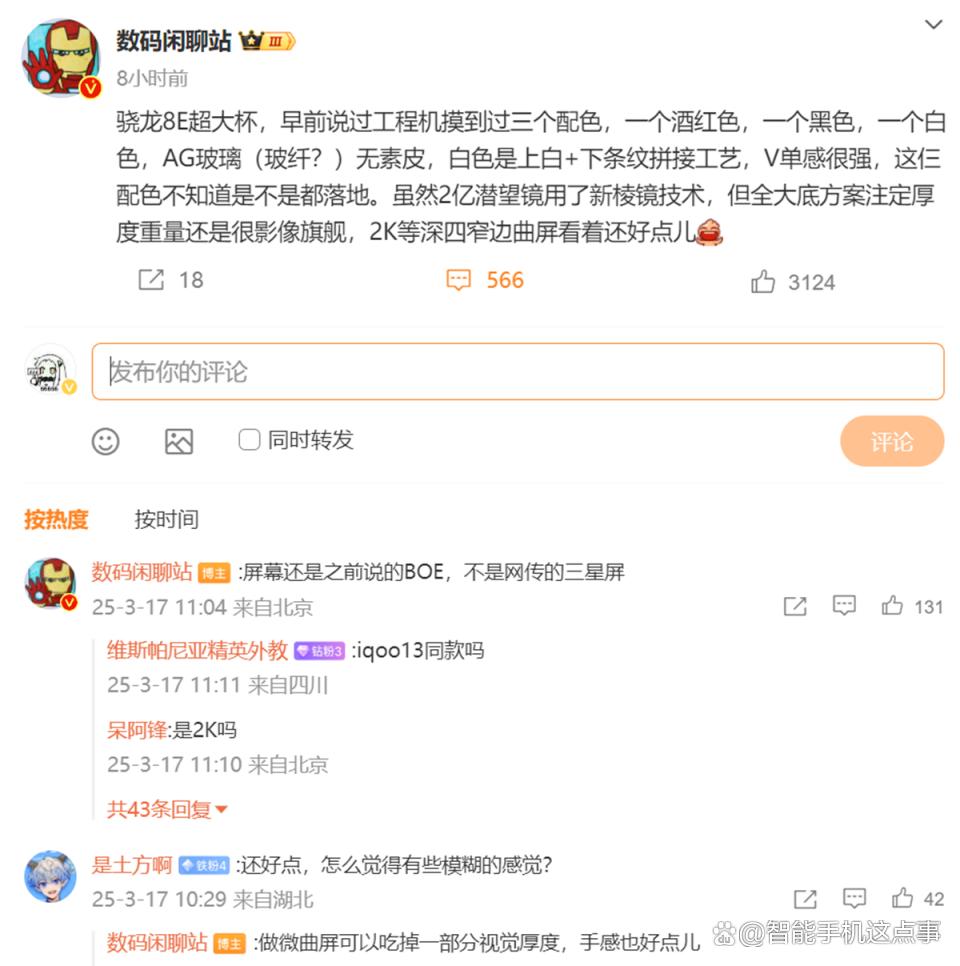
Task: Focus the 发布你的评论 comment input
Action: pyautogui.click(x=518, y=371)
